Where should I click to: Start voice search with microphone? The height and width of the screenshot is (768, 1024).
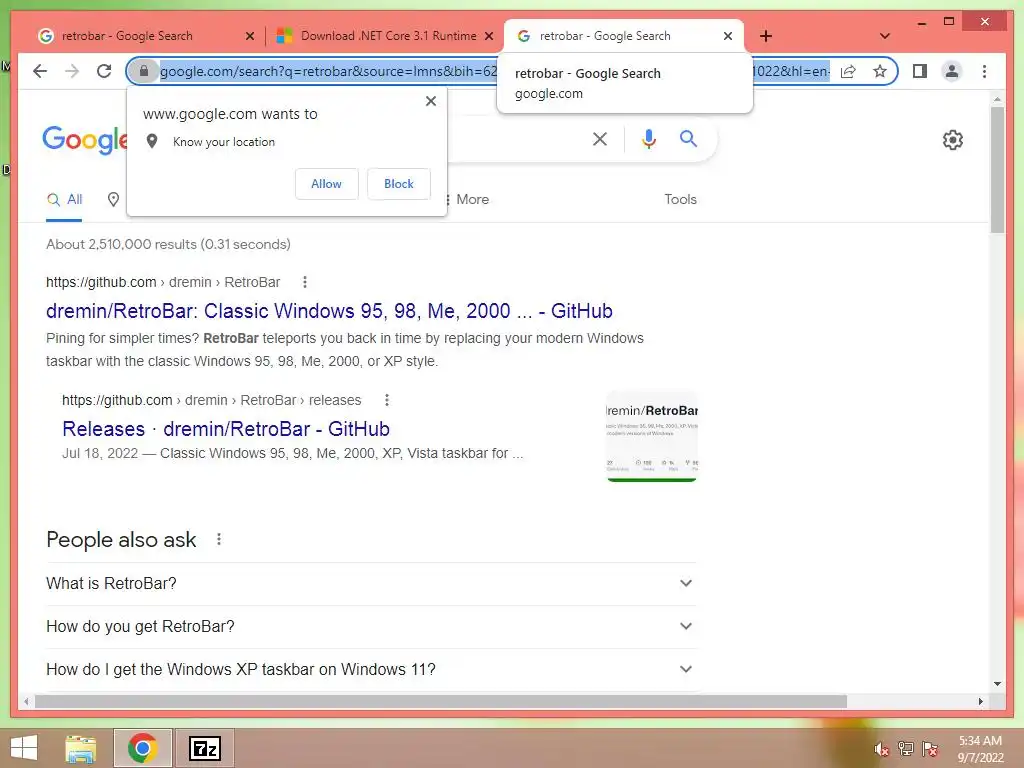pos(648,139)
